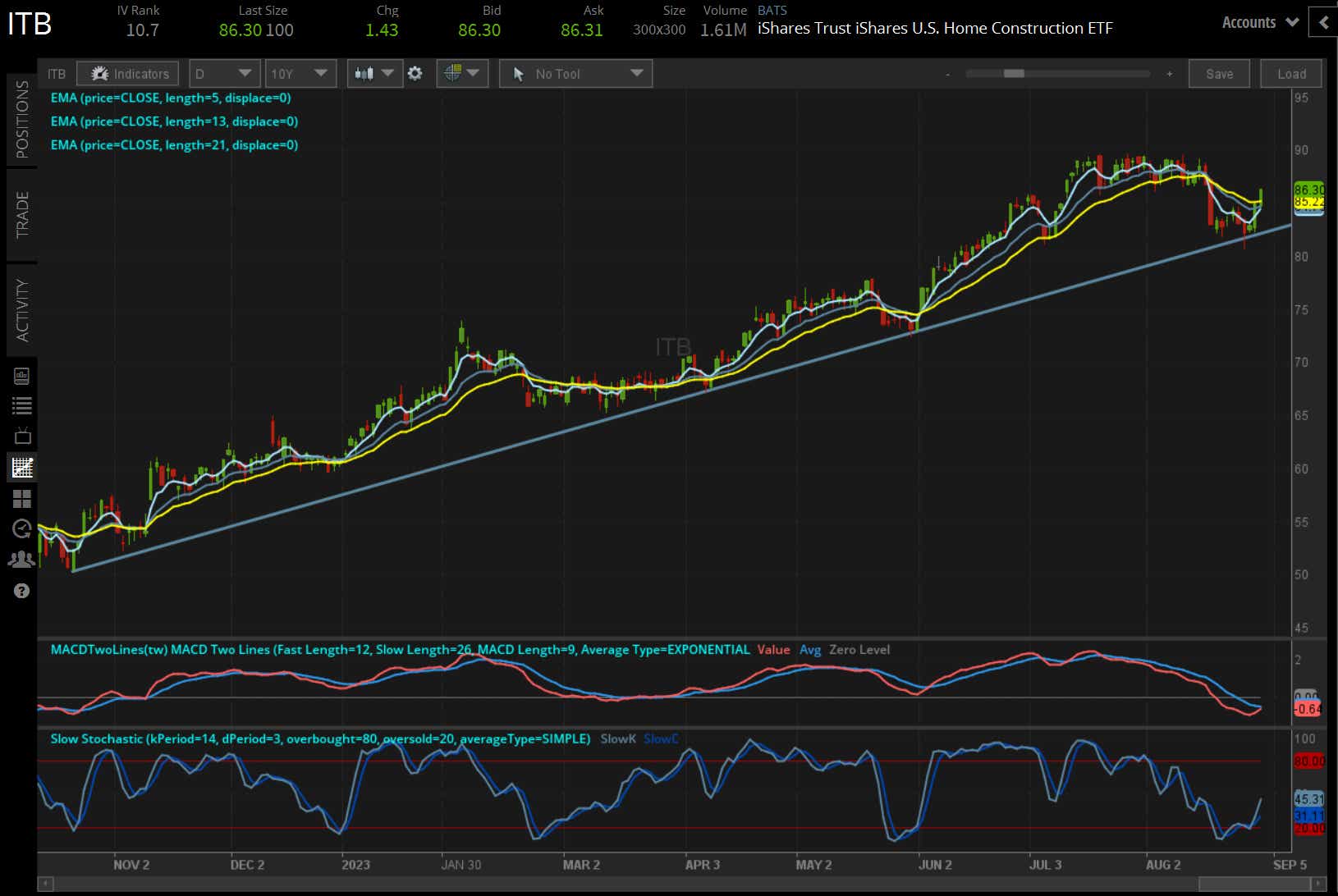Click the Last Size value 100
The height and width of the screenshot is (896, 1338).
(280, 30)
